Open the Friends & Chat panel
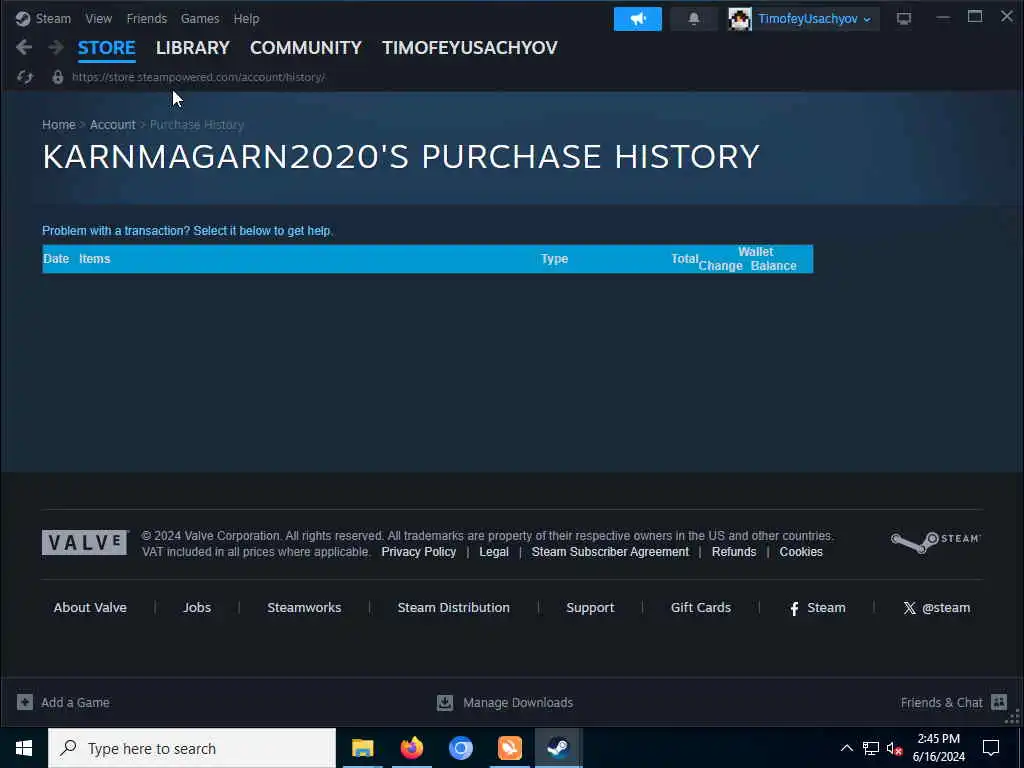1024x768 pixels. tap(953, 702)
